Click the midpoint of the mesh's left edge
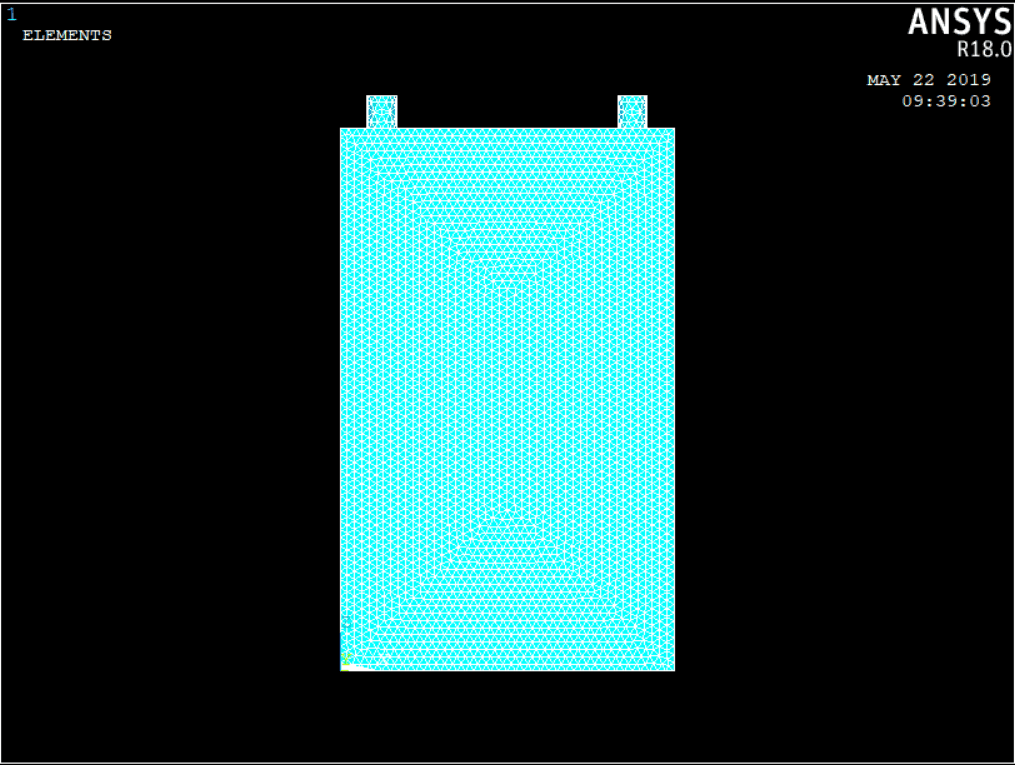This screenshot has width=1015, height=765. coord(342,399)
